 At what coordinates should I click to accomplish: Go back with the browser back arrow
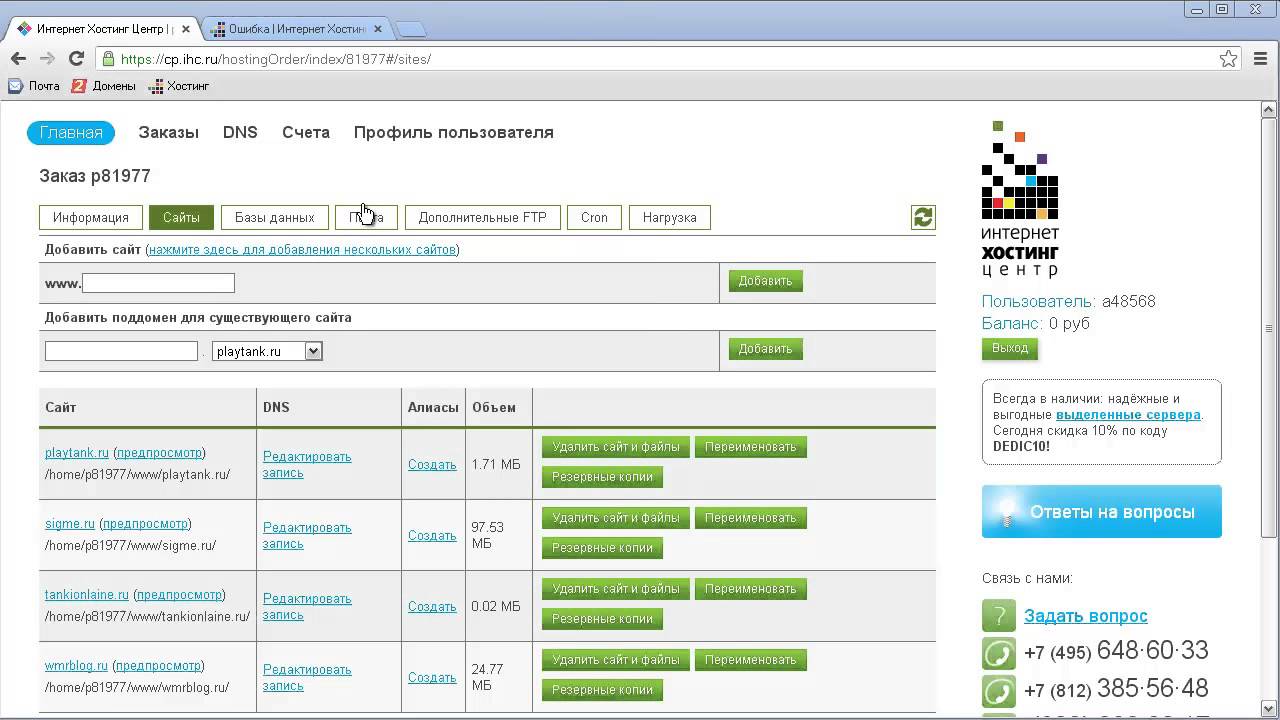(x=18, y=59)
